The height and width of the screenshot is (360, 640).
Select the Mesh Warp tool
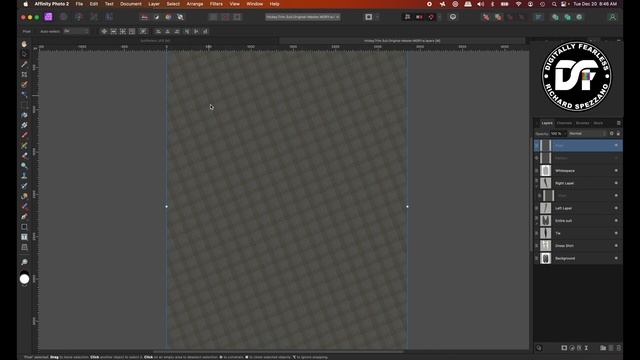coord(24,247)
